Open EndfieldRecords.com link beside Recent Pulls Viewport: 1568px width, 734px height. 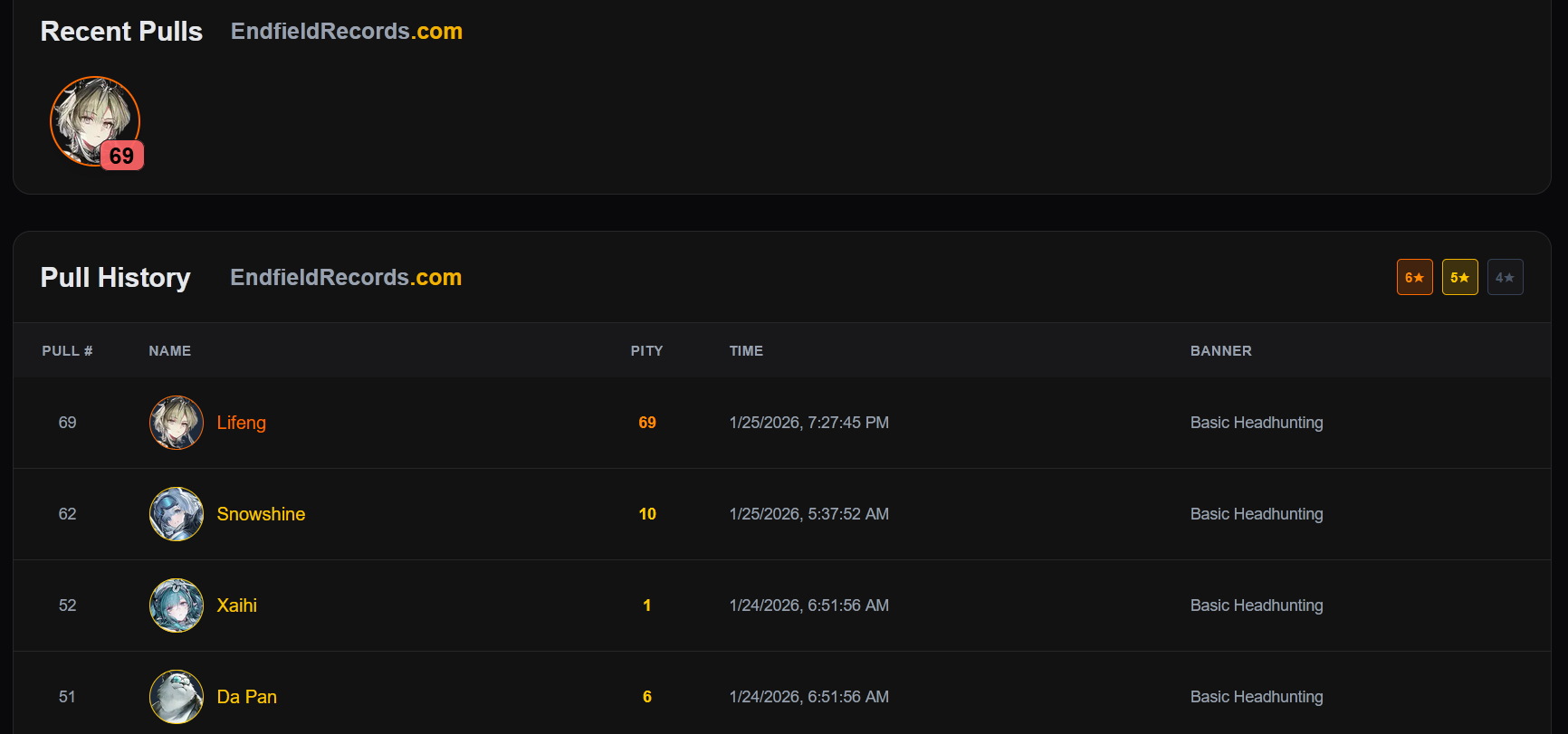tap(347, 31)
